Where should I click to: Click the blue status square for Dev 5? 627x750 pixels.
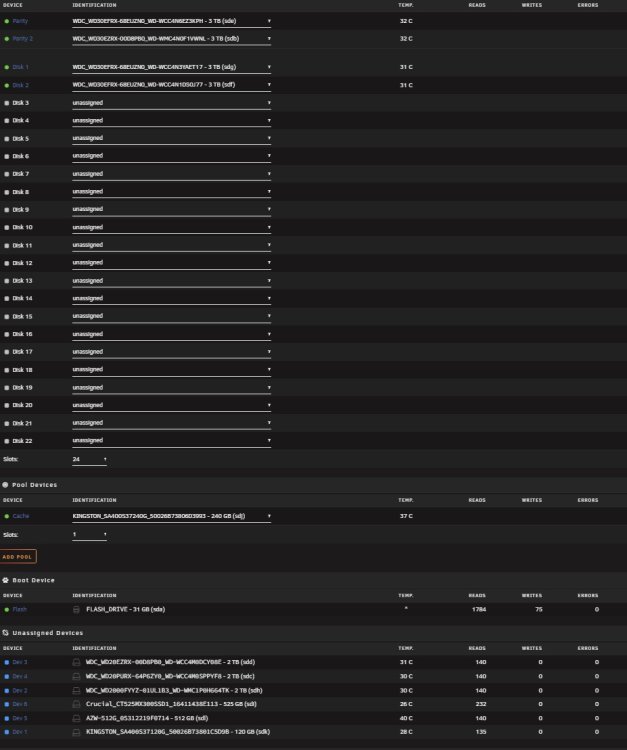tap(7, 718)
